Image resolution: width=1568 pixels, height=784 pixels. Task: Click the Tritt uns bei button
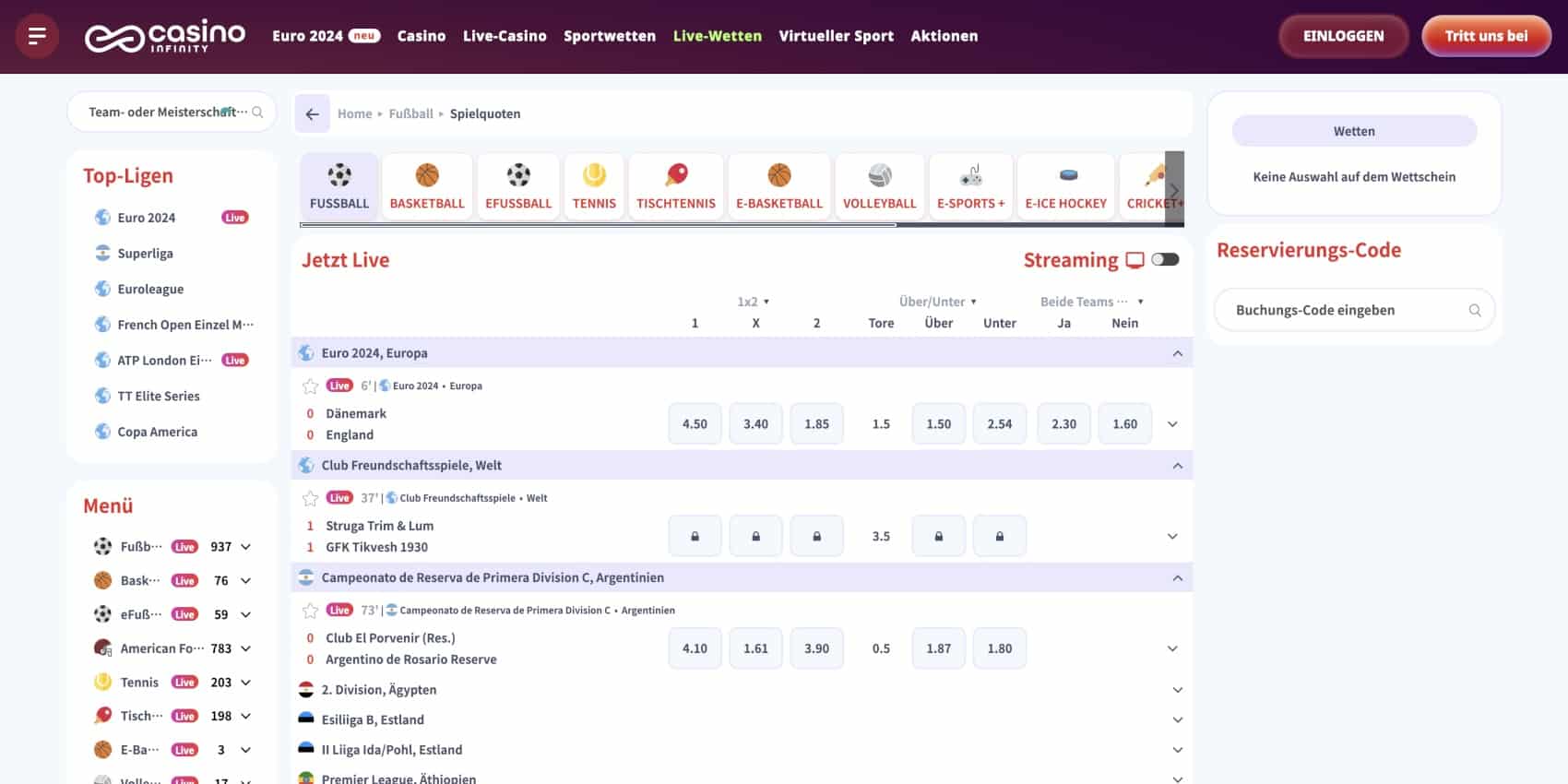pyautogui.click(x=1487, y=36)
